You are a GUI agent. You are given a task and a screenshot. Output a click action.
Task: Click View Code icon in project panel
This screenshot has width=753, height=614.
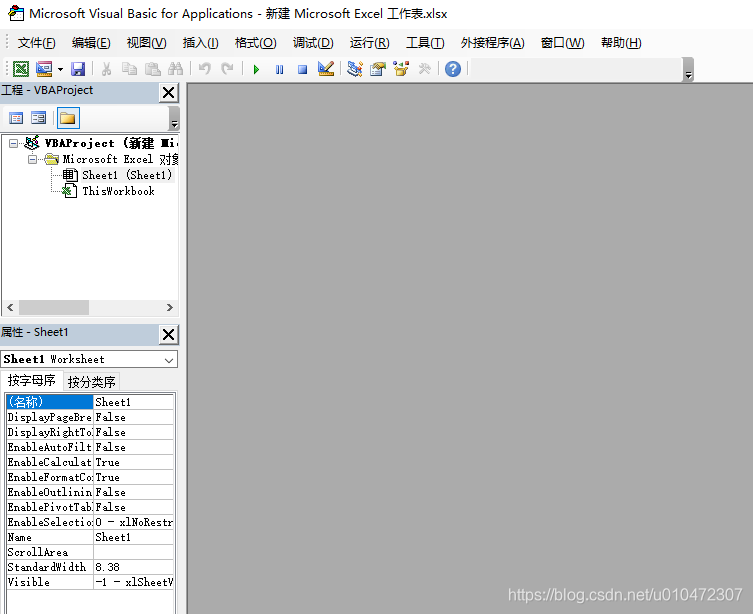tap(16, 118)
